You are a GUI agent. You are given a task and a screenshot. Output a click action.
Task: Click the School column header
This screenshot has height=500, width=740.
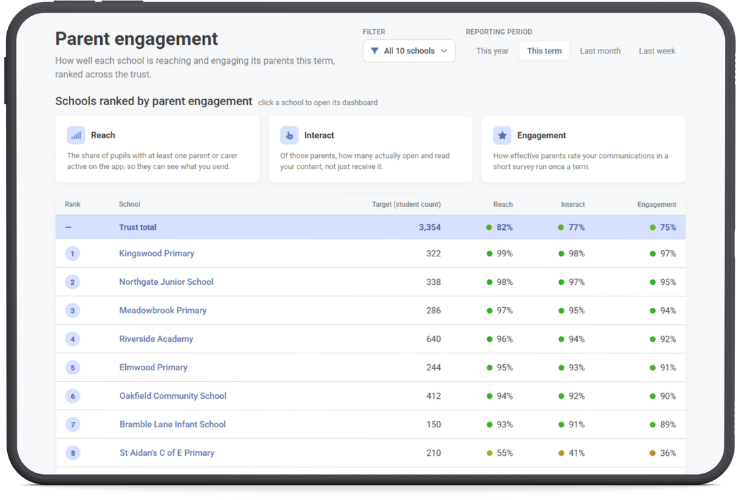[x=129, y=204]
